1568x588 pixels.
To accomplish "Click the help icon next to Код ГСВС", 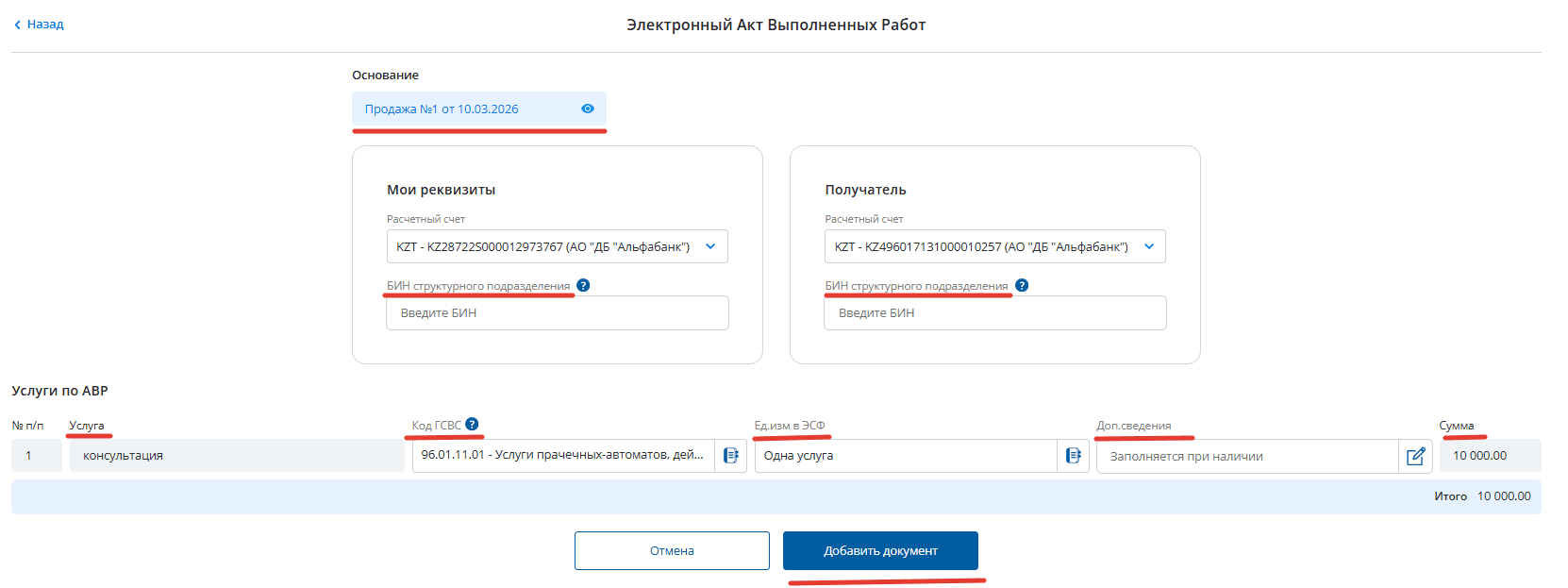I will coord(472,425).
